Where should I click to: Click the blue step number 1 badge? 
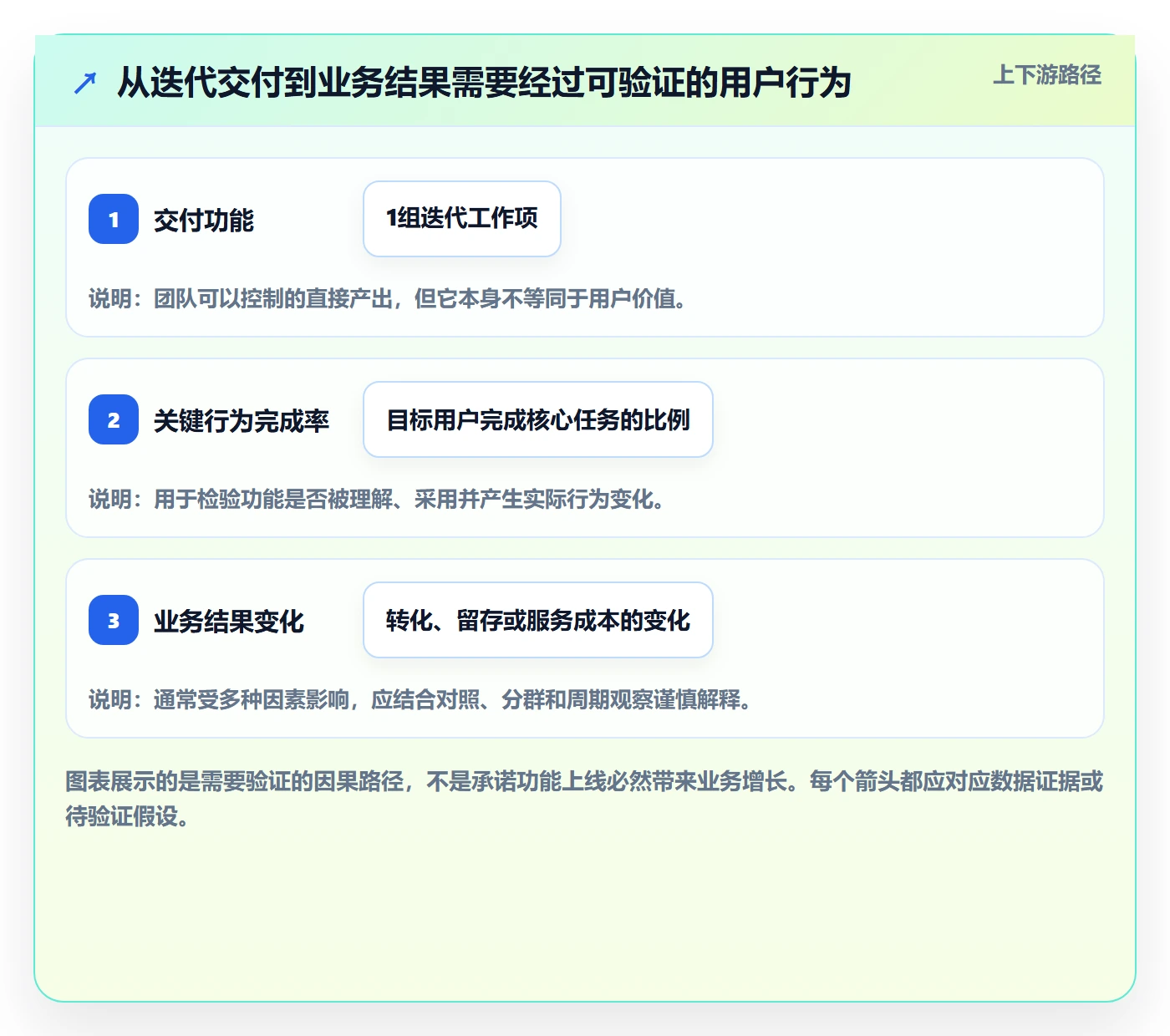114,219
